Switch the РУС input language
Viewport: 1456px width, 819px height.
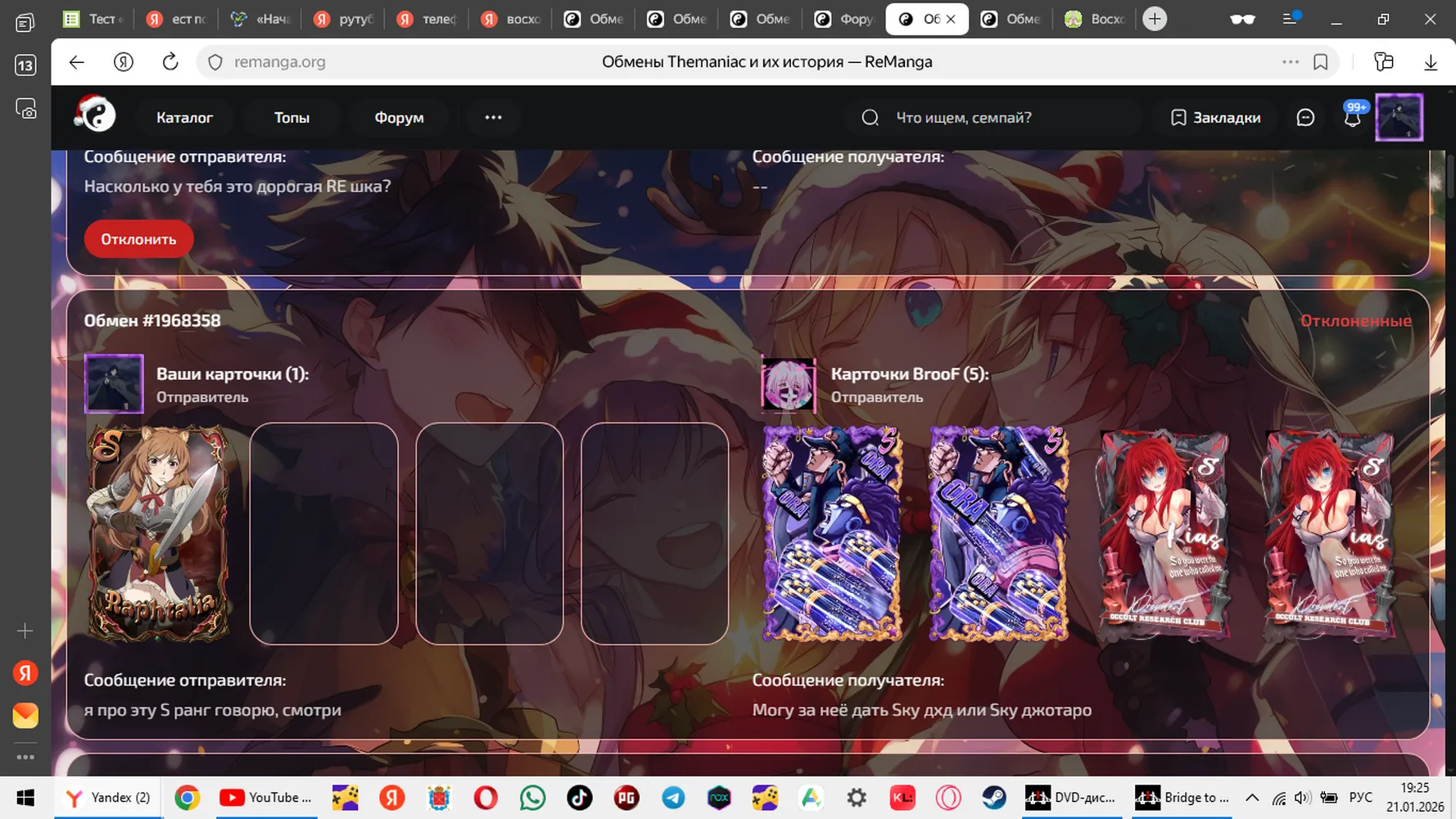(x=1360, y=798)
